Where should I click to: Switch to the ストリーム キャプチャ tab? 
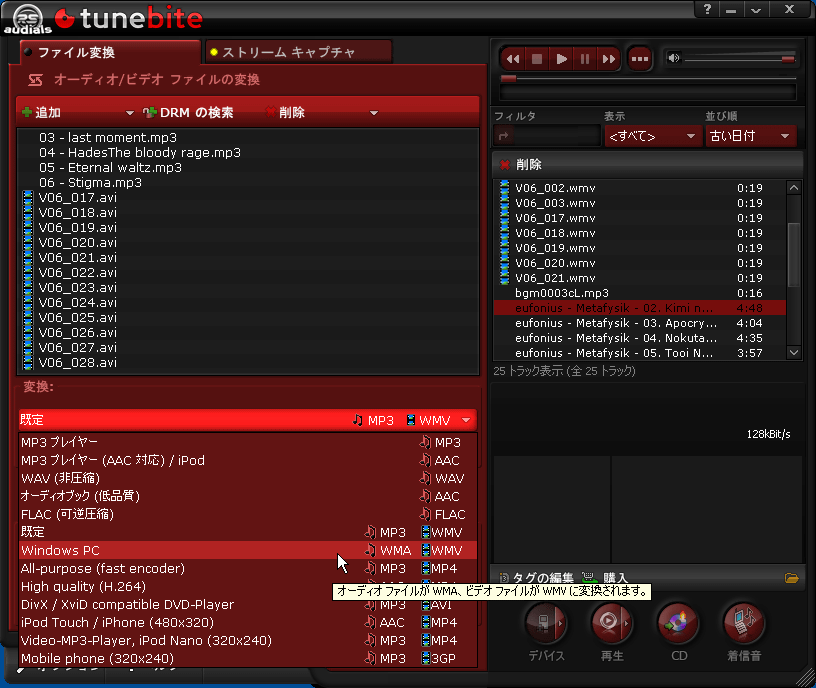coord(298,53)
